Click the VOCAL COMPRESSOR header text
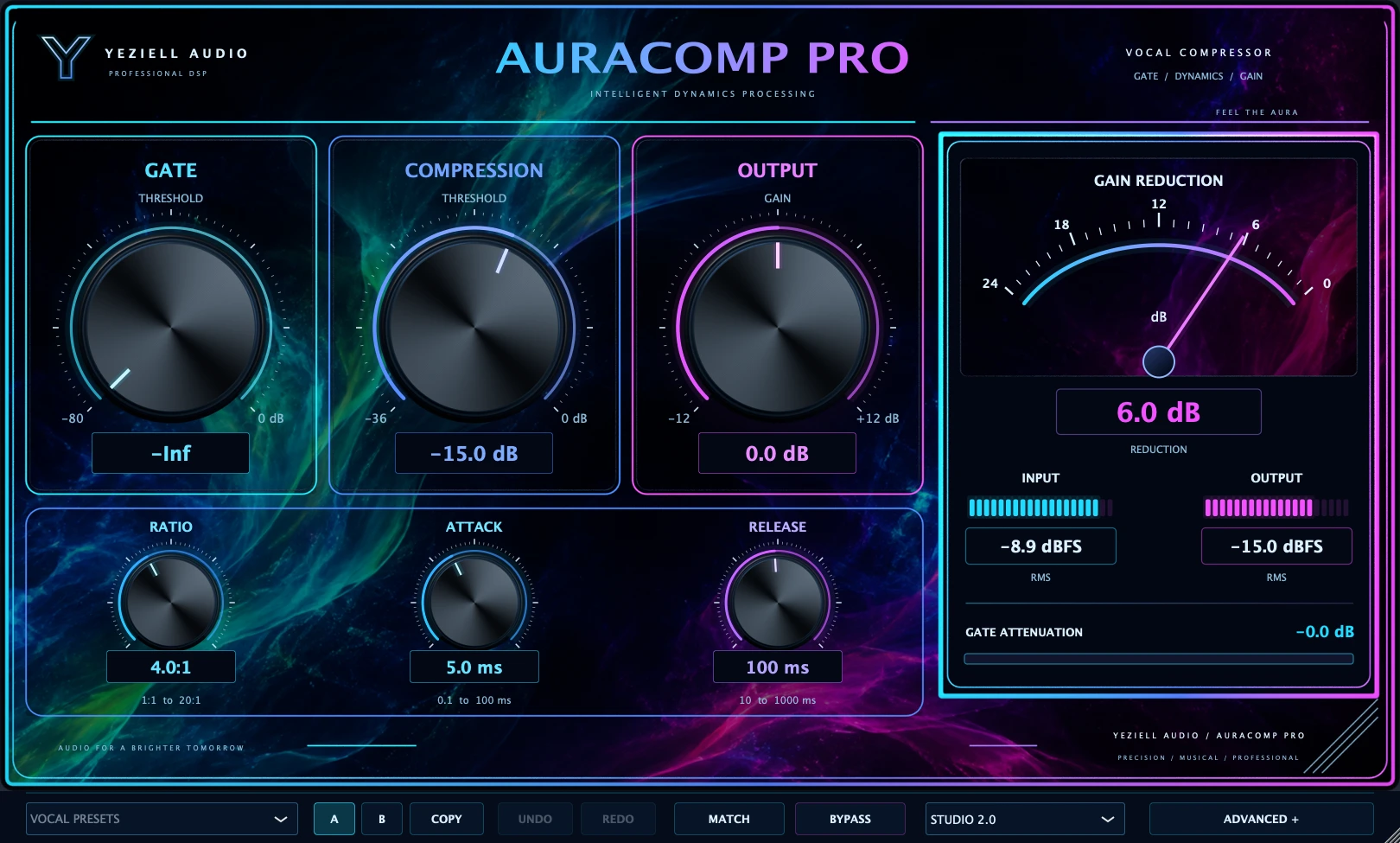Viewport: 1400px width, 843px height. click(1199, 53)
